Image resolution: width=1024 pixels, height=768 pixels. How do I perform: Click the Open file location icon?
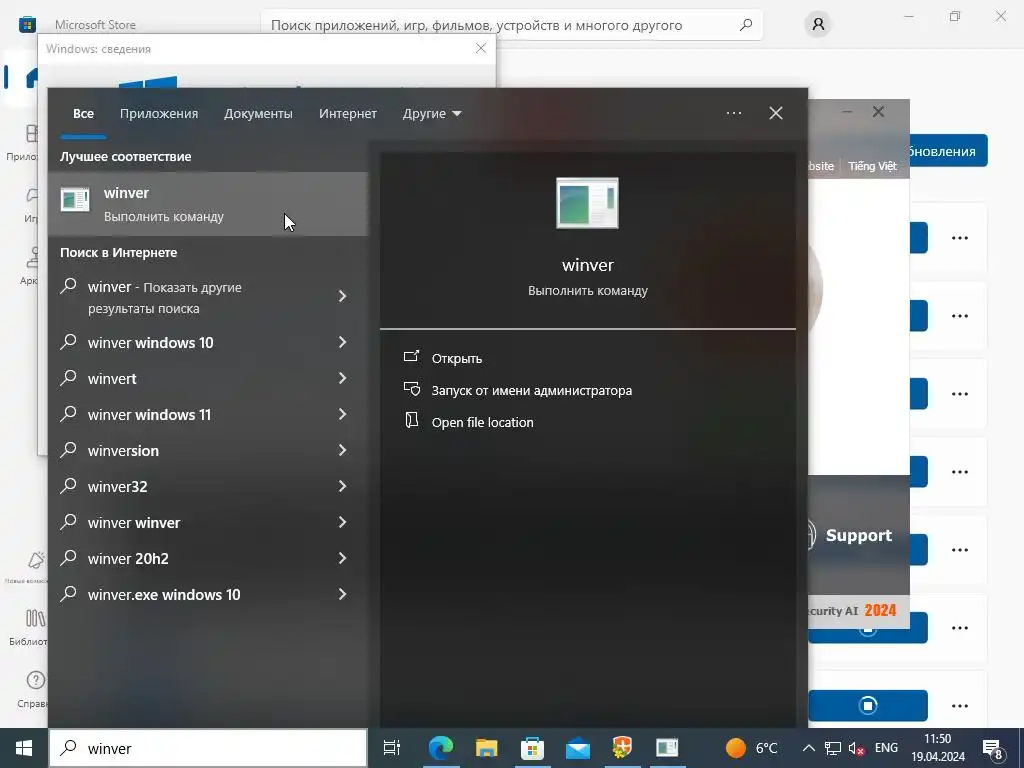[411, 421]
